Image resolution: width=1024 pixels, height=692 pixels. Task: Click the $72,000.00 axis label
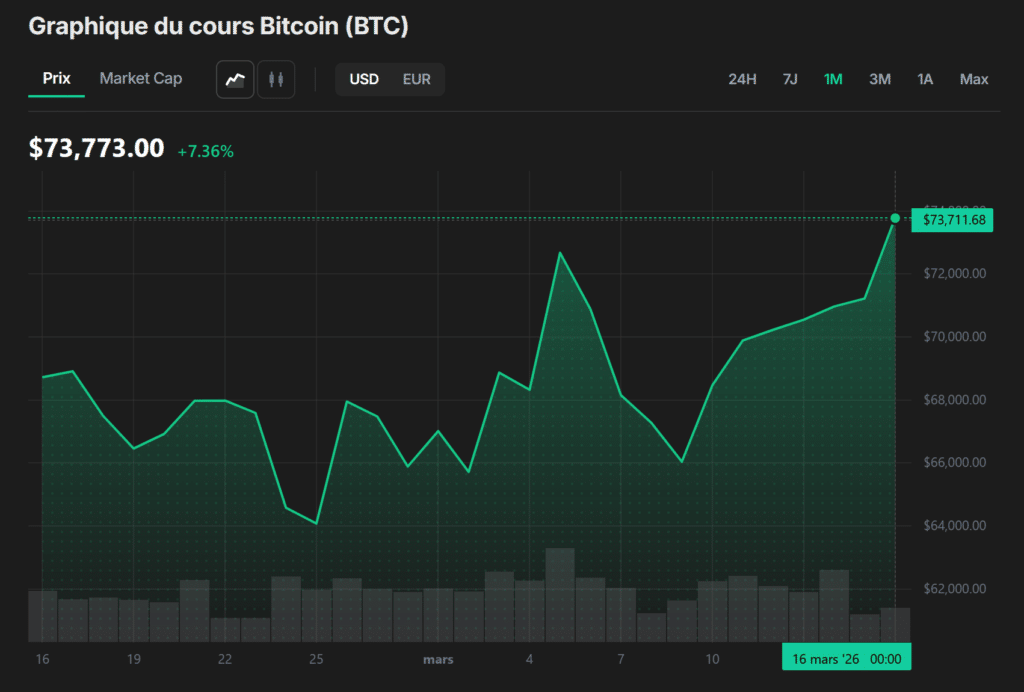(955, 274)
